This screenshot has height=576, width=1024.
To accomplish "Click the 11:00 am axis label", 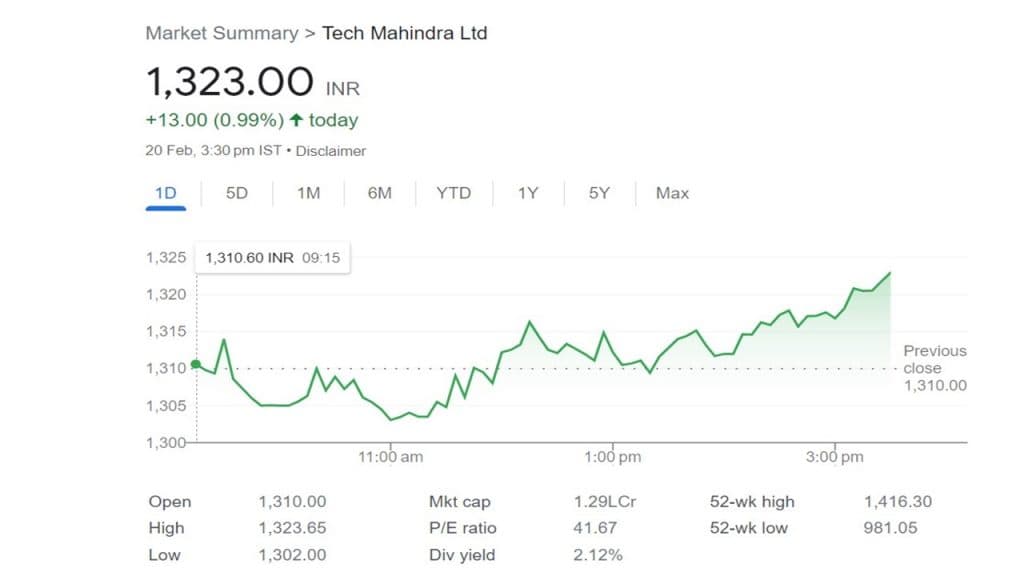I will [391, 457].
